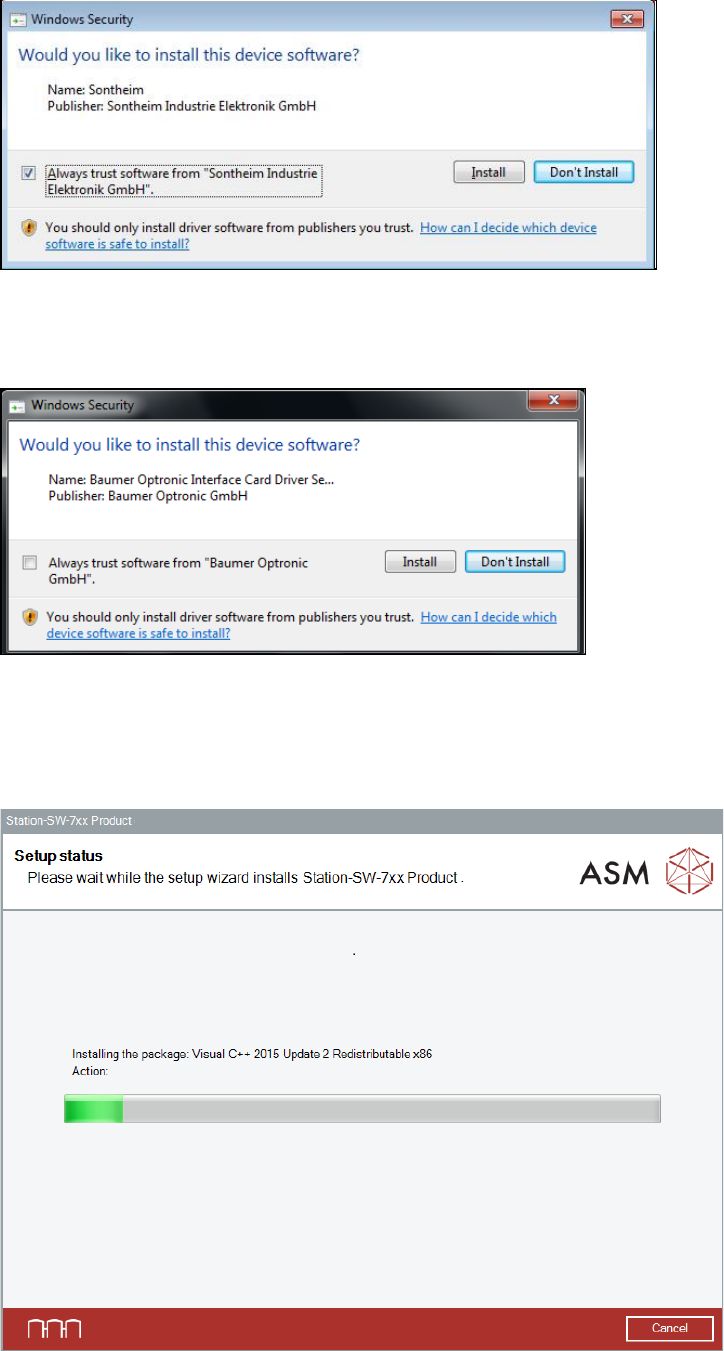Uncheck always trust Sontheim Industrie Elektronik software
Screen dimensions: 724x1351
(x=29, y=173)
